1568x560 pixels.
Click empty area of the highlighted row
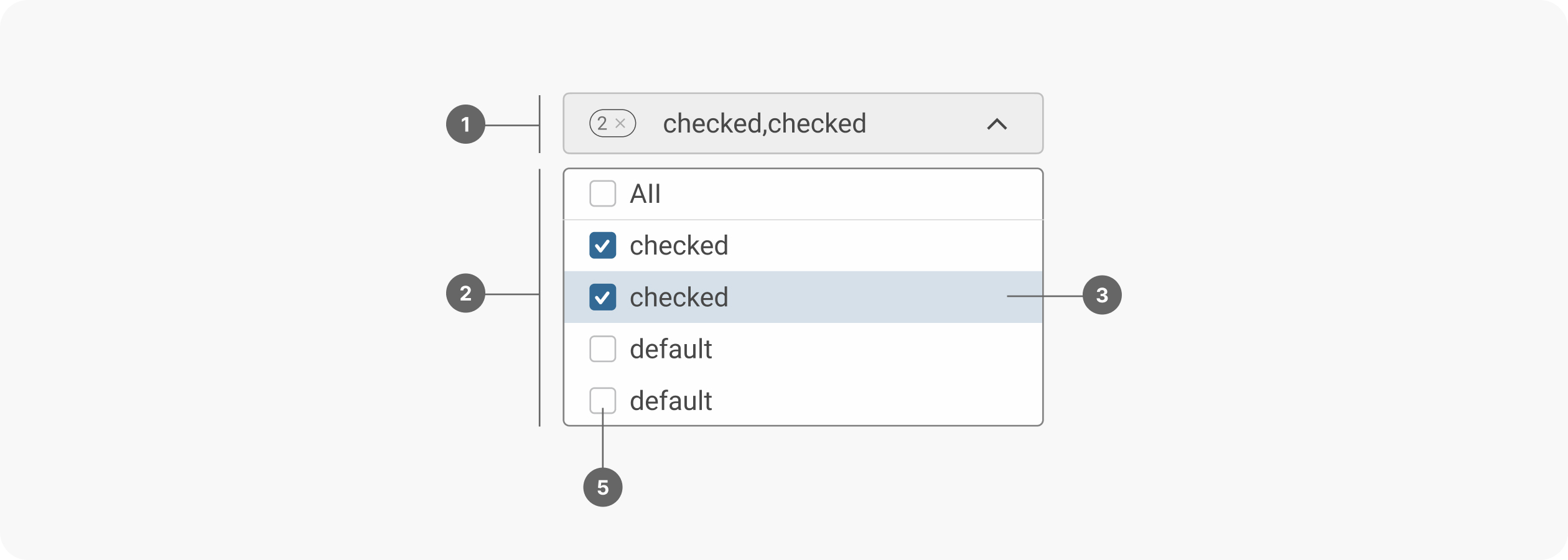click(x=871, y=297)
